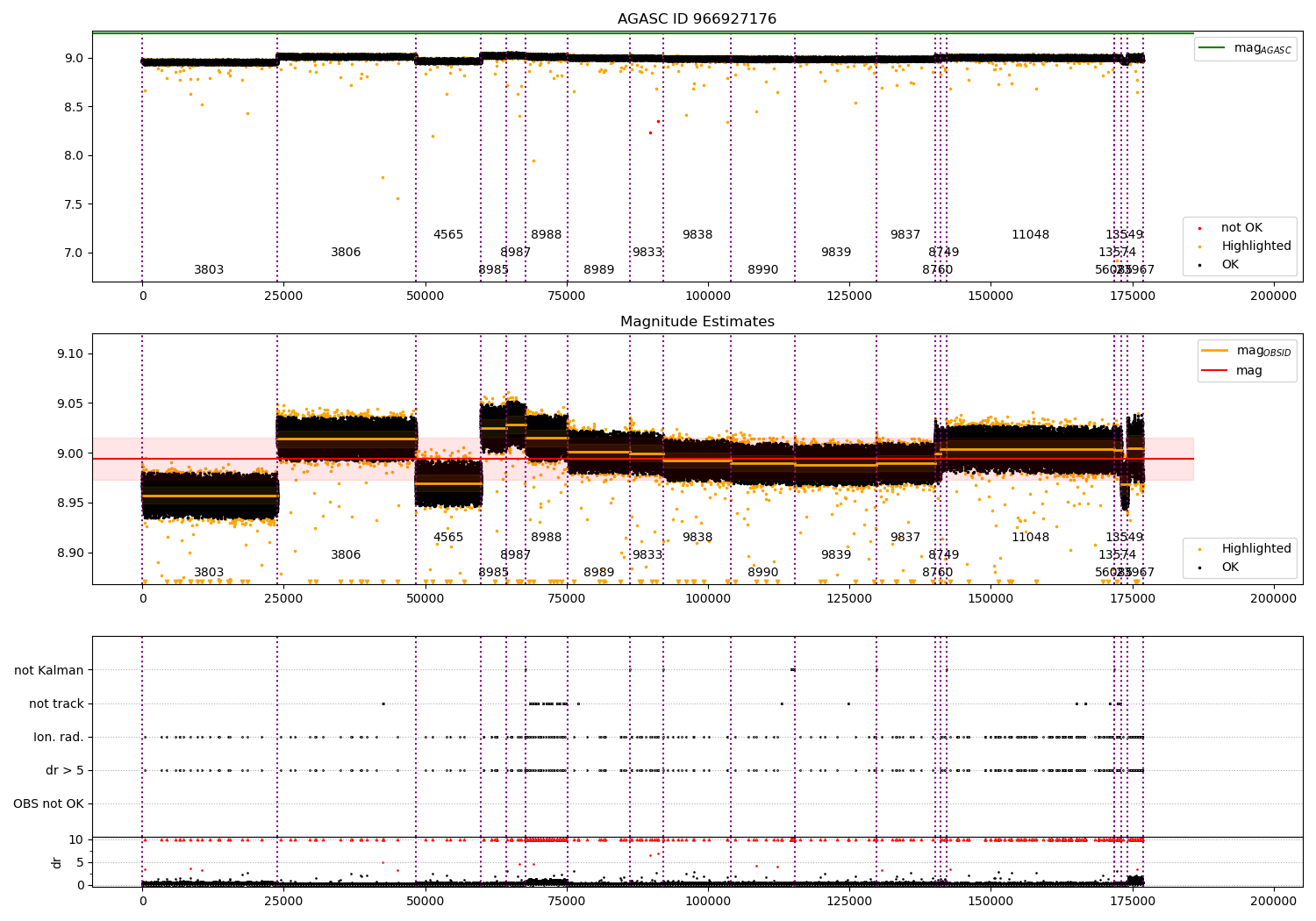Viewport: 1316px width, 921px height.
Task: Click OBSID label 3803 in the top plot
Action: [209, 270]
